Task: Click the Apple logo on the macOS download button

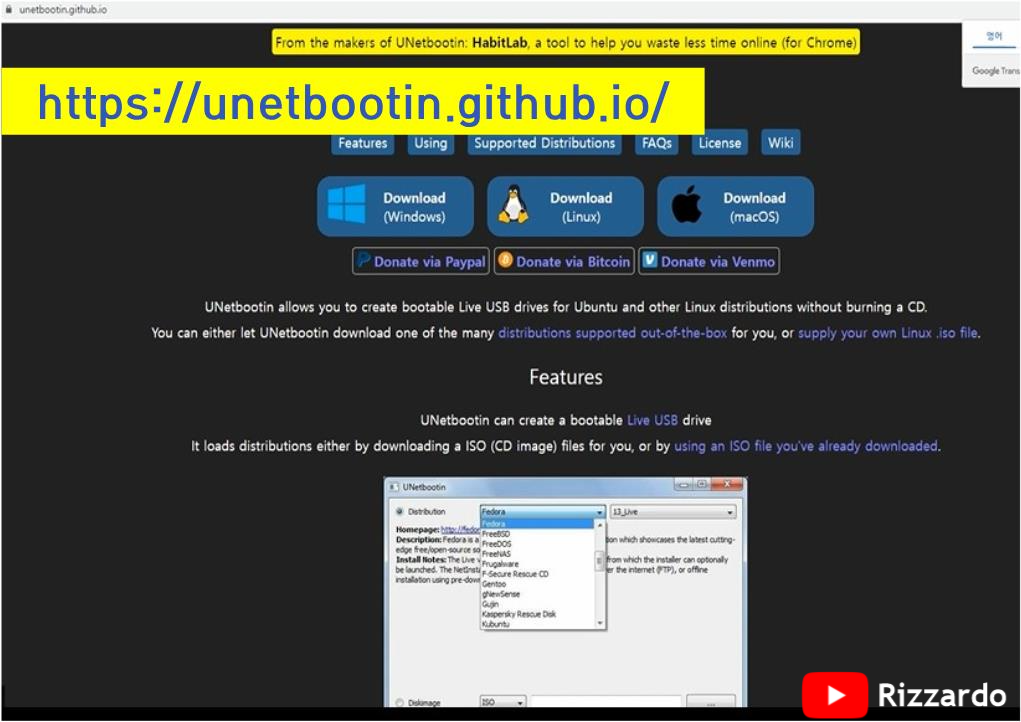Action: point(687,204)
